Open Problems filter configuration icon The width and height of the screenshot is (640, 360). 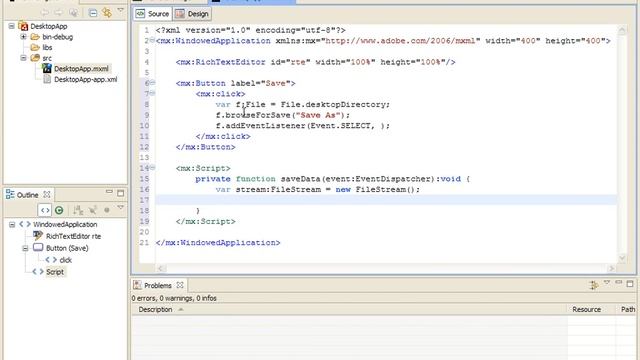pos(593,285)
